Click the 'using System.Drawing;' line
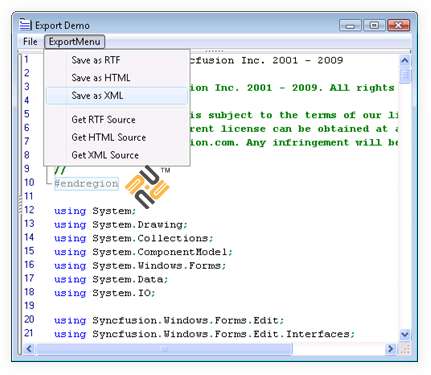The width and height of the screenshot is (431, 375). pyautogui.click(x=121, y=225)
